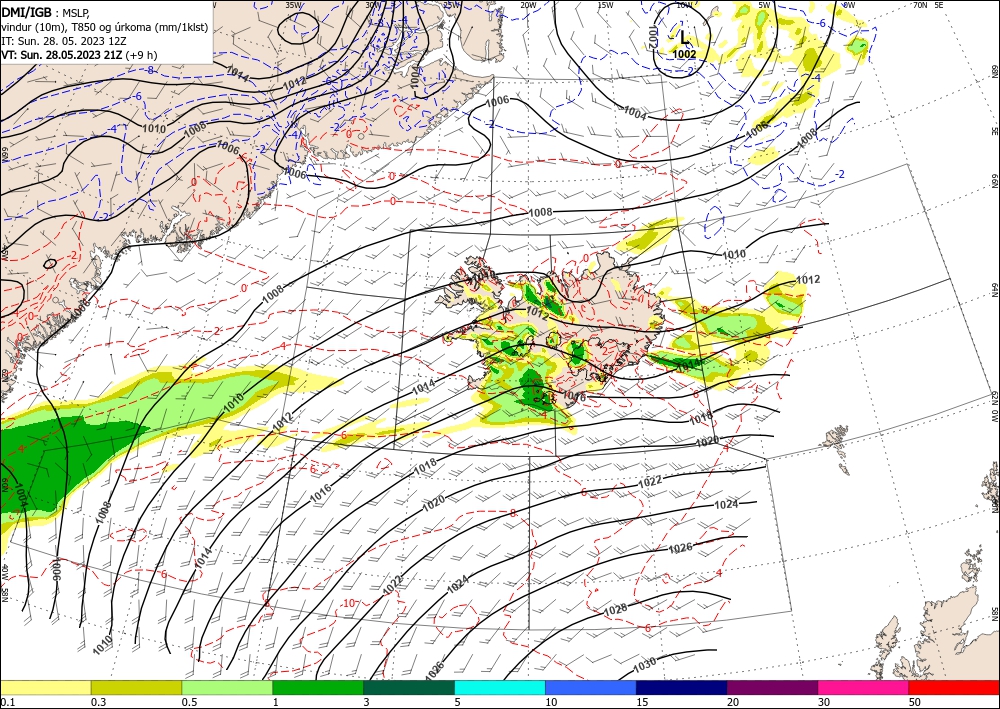Click the pink 30–50 legend swatch
Screen dimensions: 1000x709
(x=864, y=687)
